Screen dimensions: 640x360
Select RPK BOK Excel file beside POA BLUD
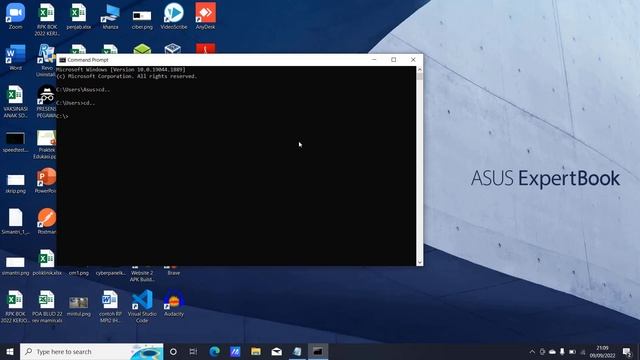(16, 306)
